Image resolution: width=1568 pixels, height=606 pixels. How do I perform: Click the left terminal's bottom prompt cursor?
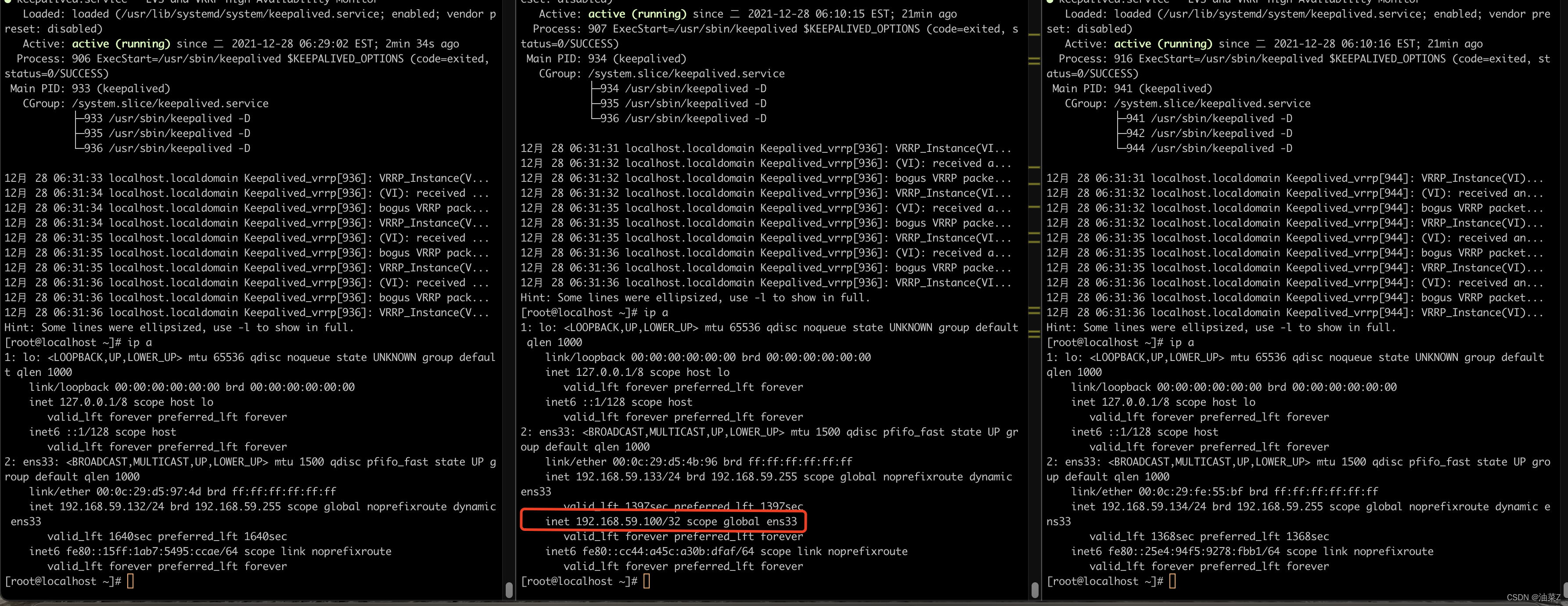tap(130, 581)
